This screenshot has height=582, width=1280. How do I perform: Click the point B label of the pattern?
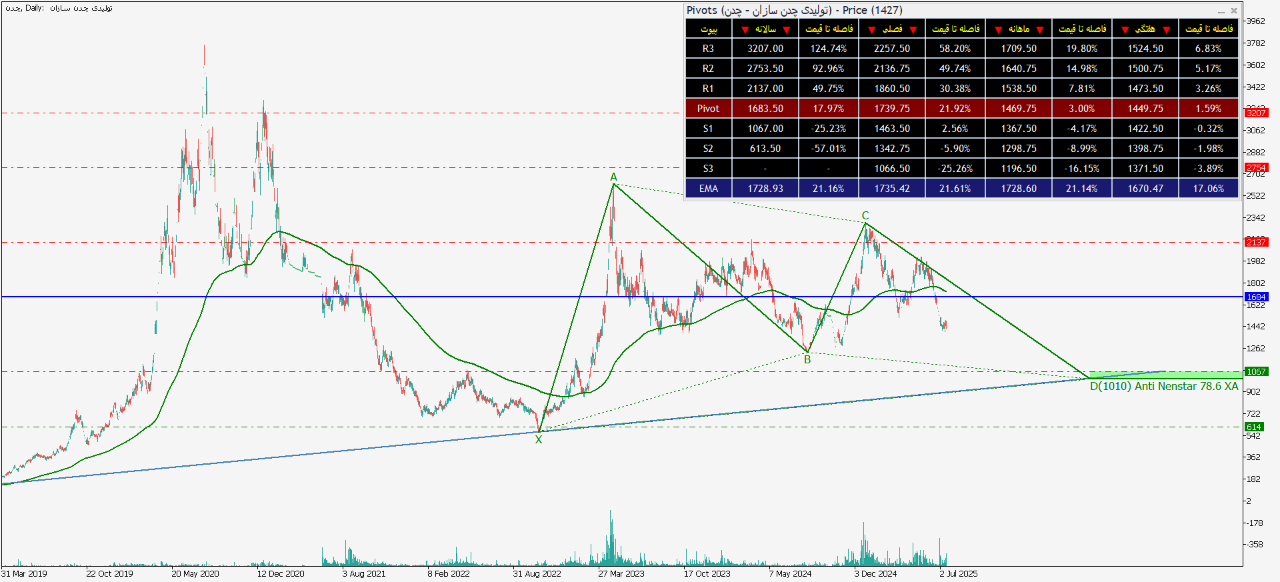pos(807,359)
